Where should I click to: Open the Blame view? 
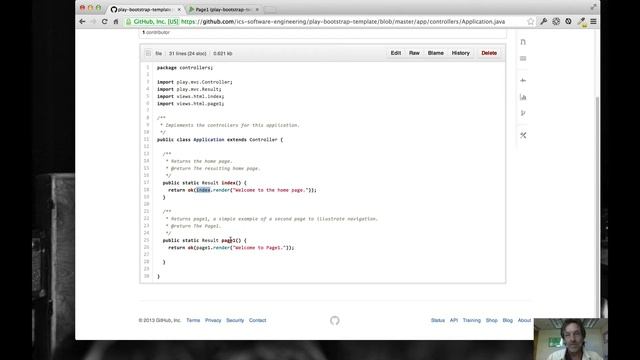(x=436, y=53)
